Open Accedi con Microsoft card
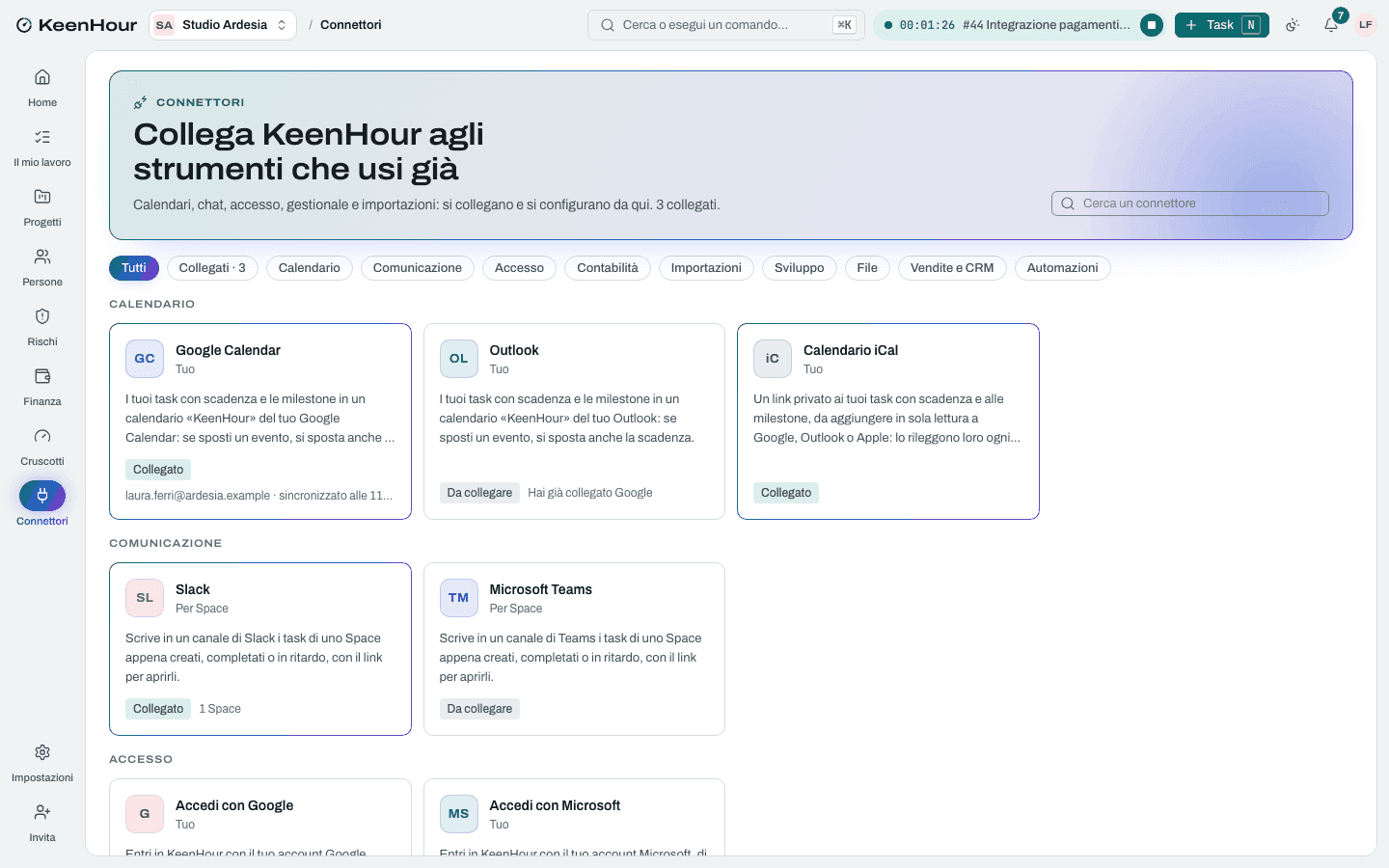Screen dimensions: 1389x868 574,817
